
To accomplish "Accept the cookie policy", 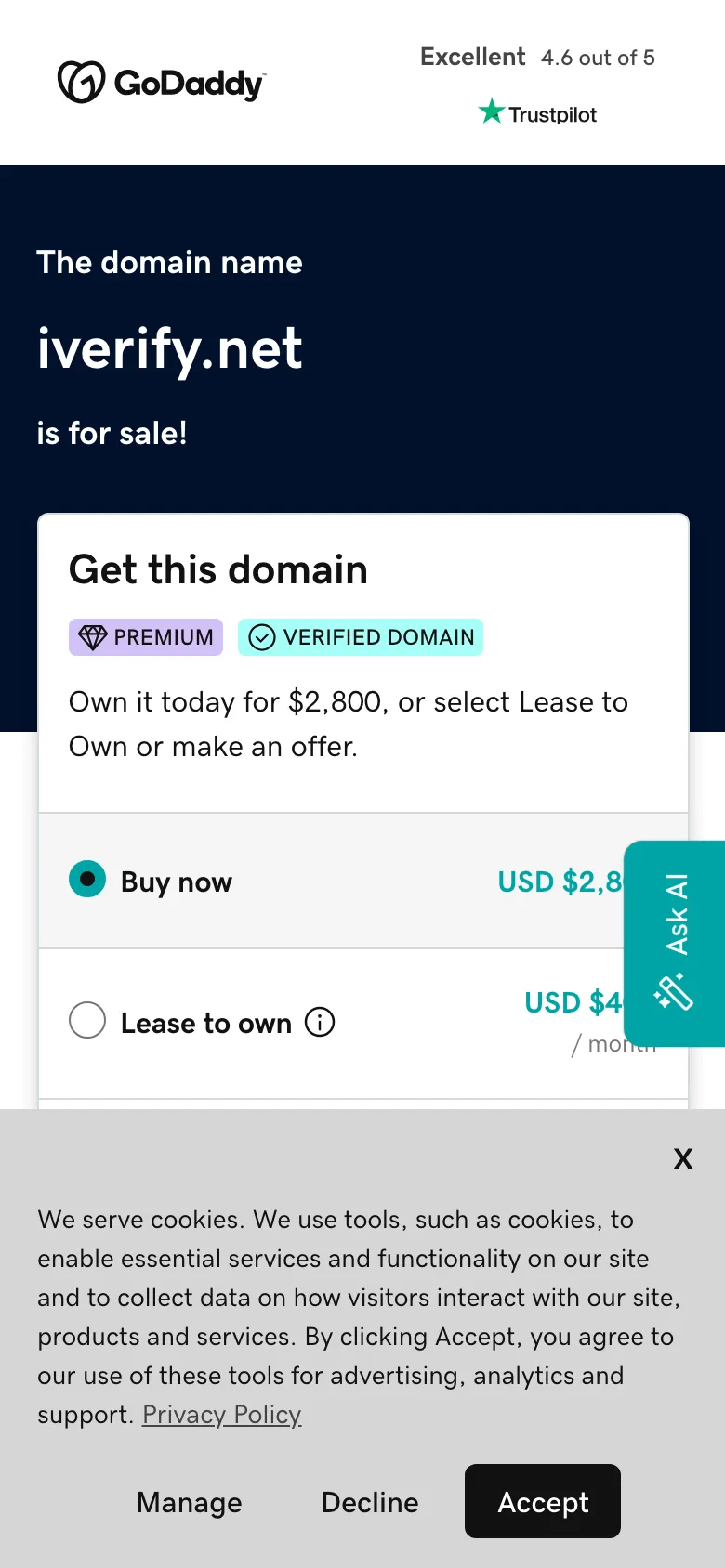I will (x=542, y=1502).
